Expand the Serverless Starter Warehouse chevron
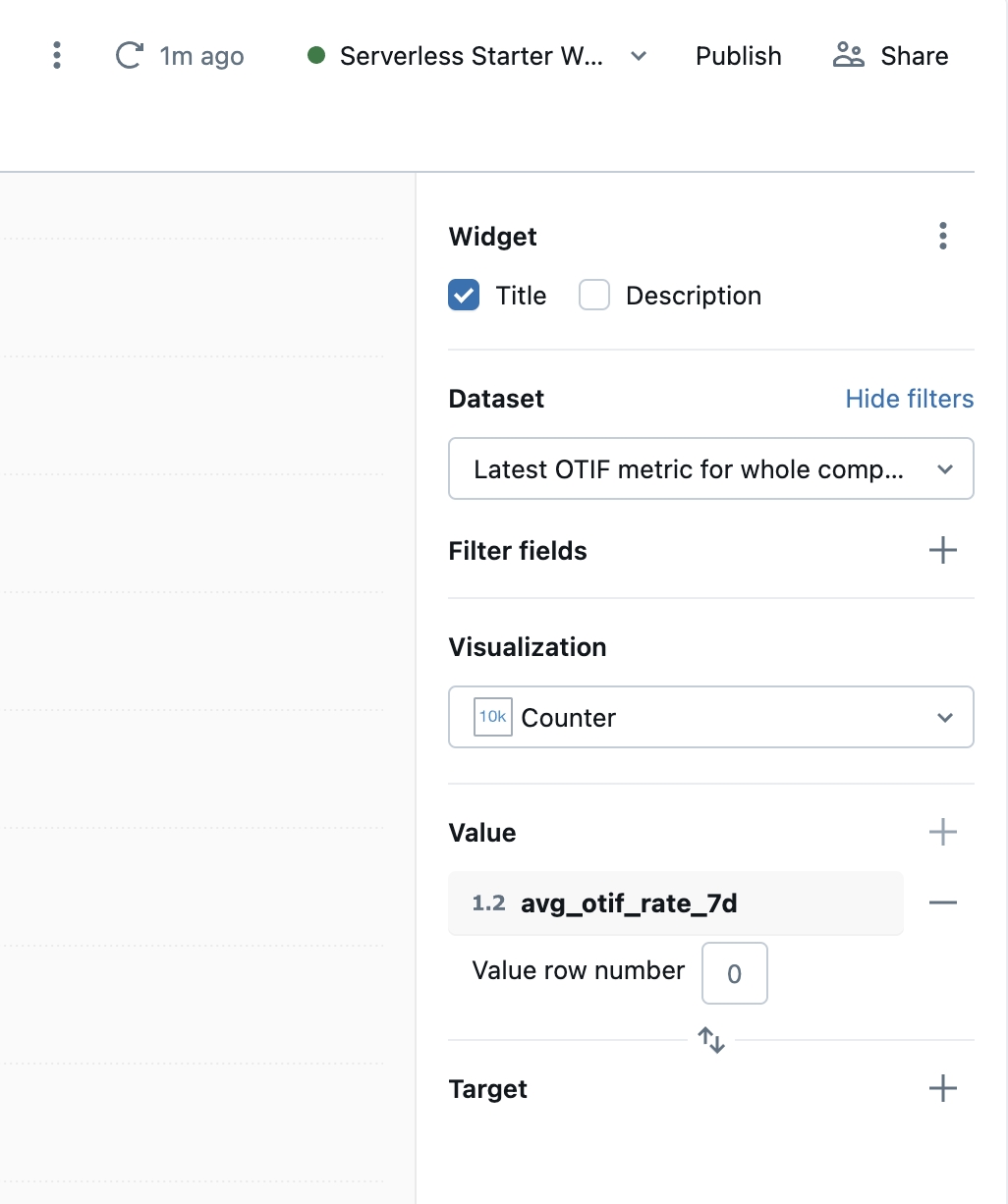 (x=639, y=56)
